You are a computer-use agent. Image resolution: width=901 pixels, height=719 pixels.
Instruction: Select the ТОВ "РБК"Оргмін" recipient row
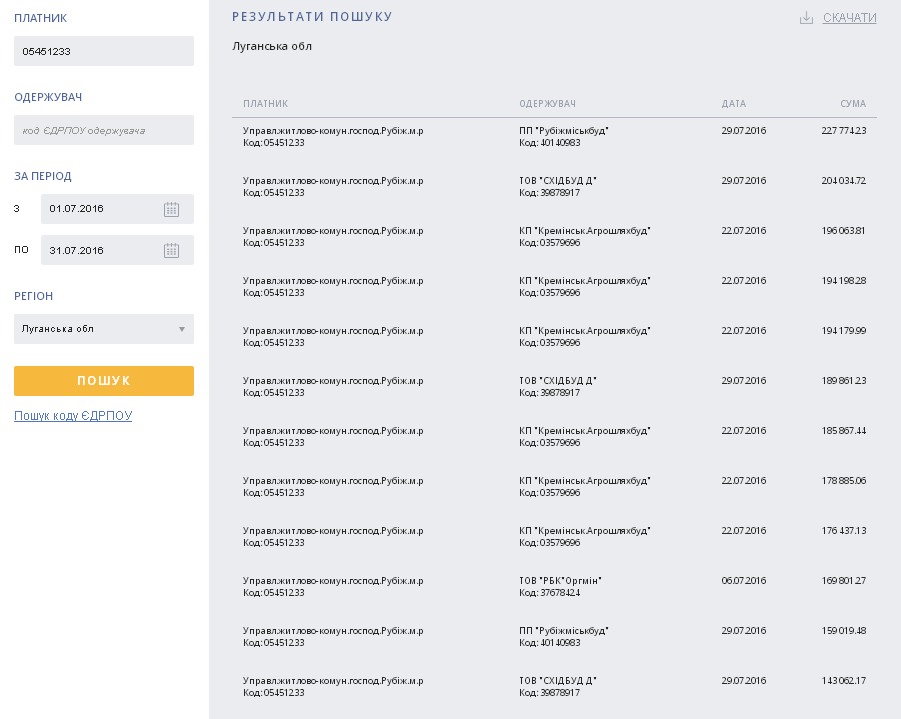point(554,587)
